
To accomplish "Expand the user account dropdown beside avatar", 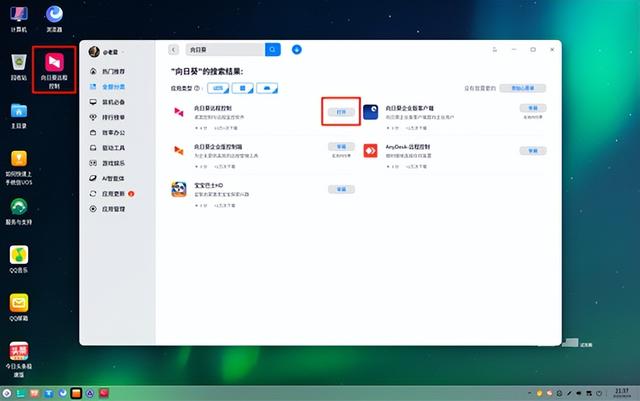I will pos(122,52).
